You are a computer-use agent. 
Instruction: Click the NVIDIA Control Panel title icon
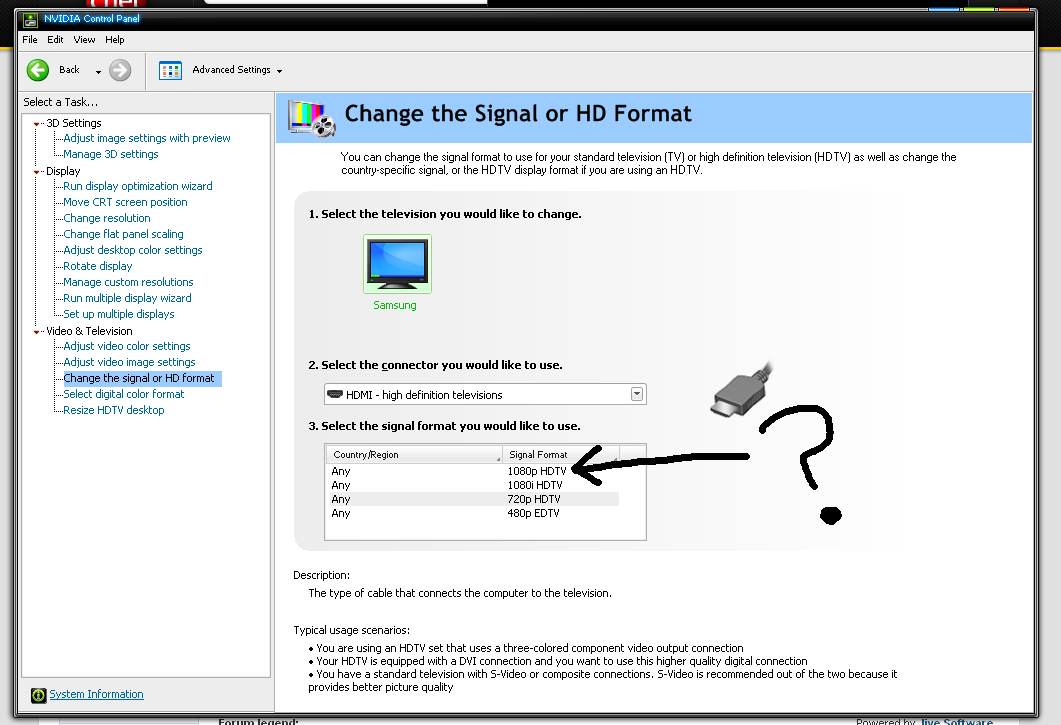tap(33, 18)
